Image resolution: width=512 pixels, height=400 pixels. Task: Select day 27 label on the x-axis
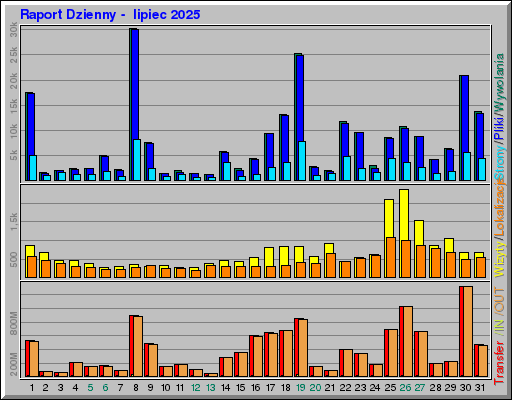click(x=420, y=388)
